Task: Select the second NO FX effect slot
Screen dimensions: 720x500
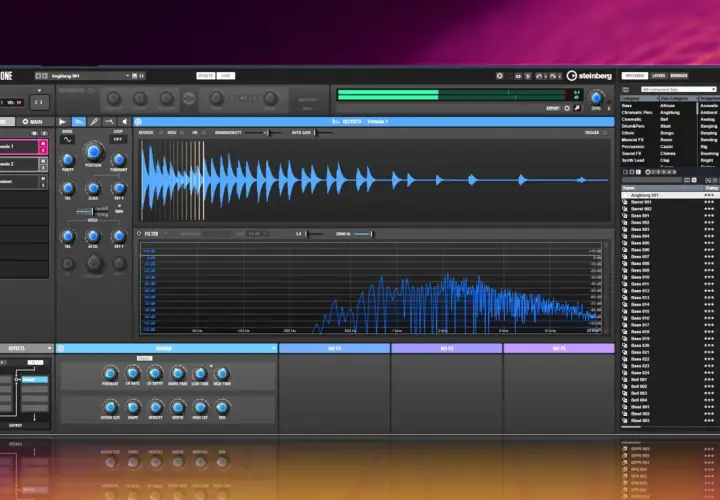Action: point(447,349)
